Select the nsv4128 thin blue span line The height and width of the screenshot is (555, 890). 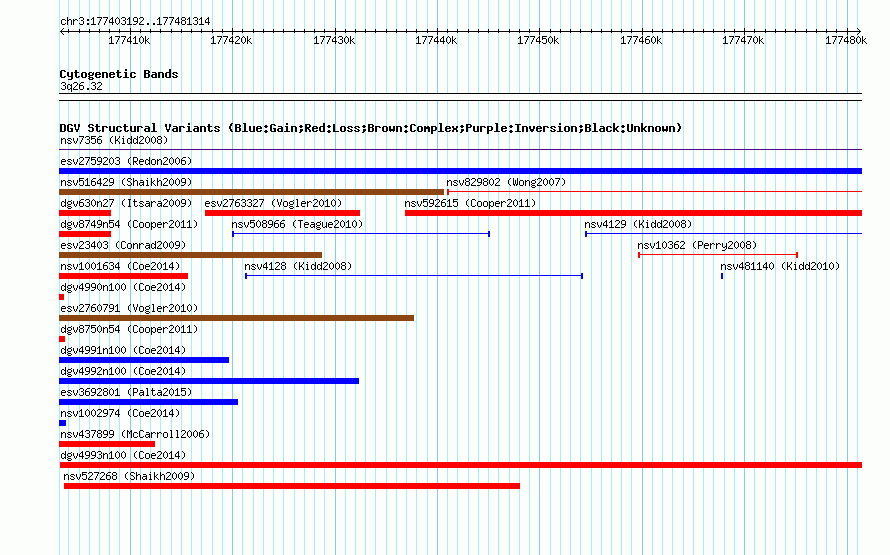[414, 276]
